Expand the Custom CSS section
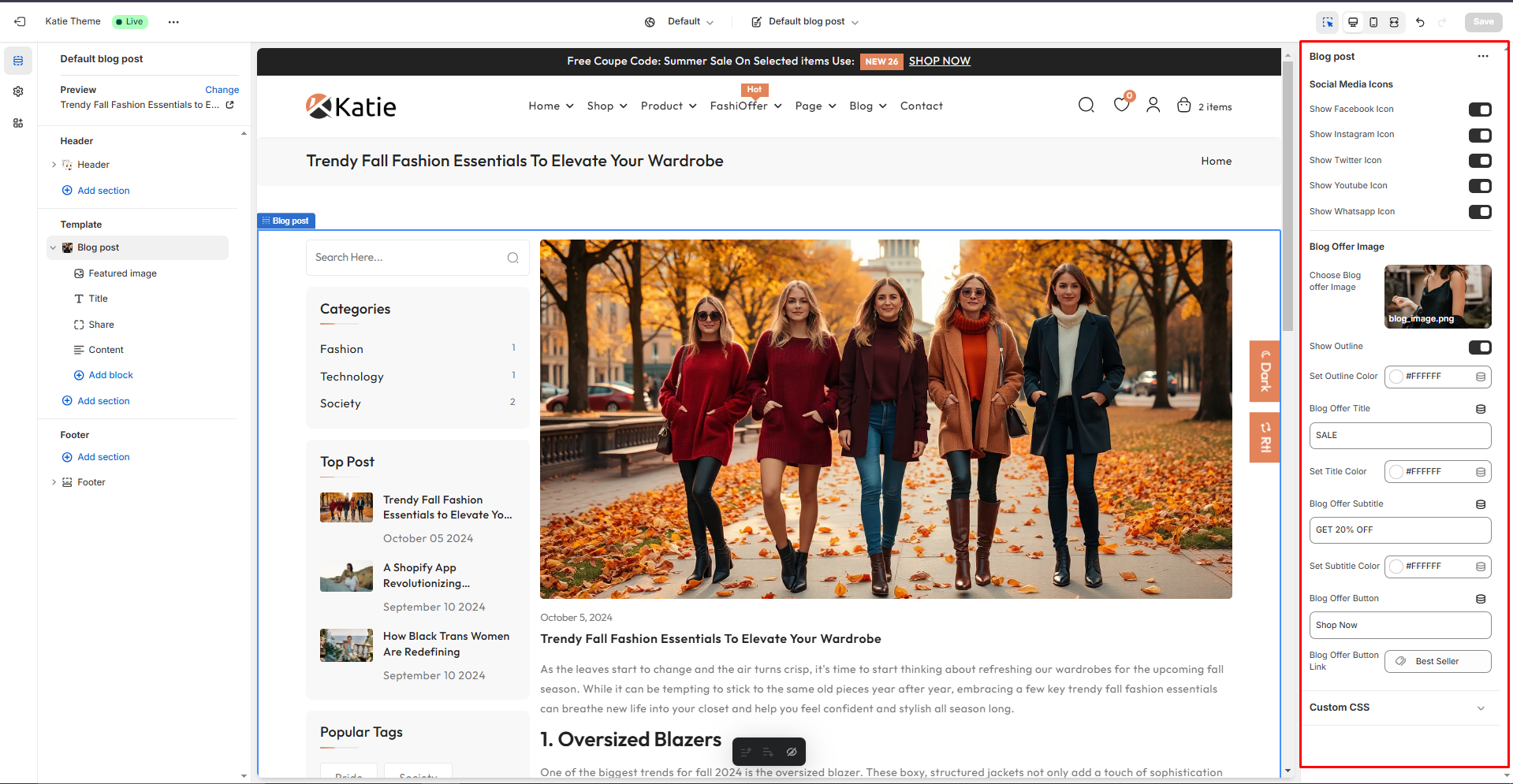 click(1480, 708)
